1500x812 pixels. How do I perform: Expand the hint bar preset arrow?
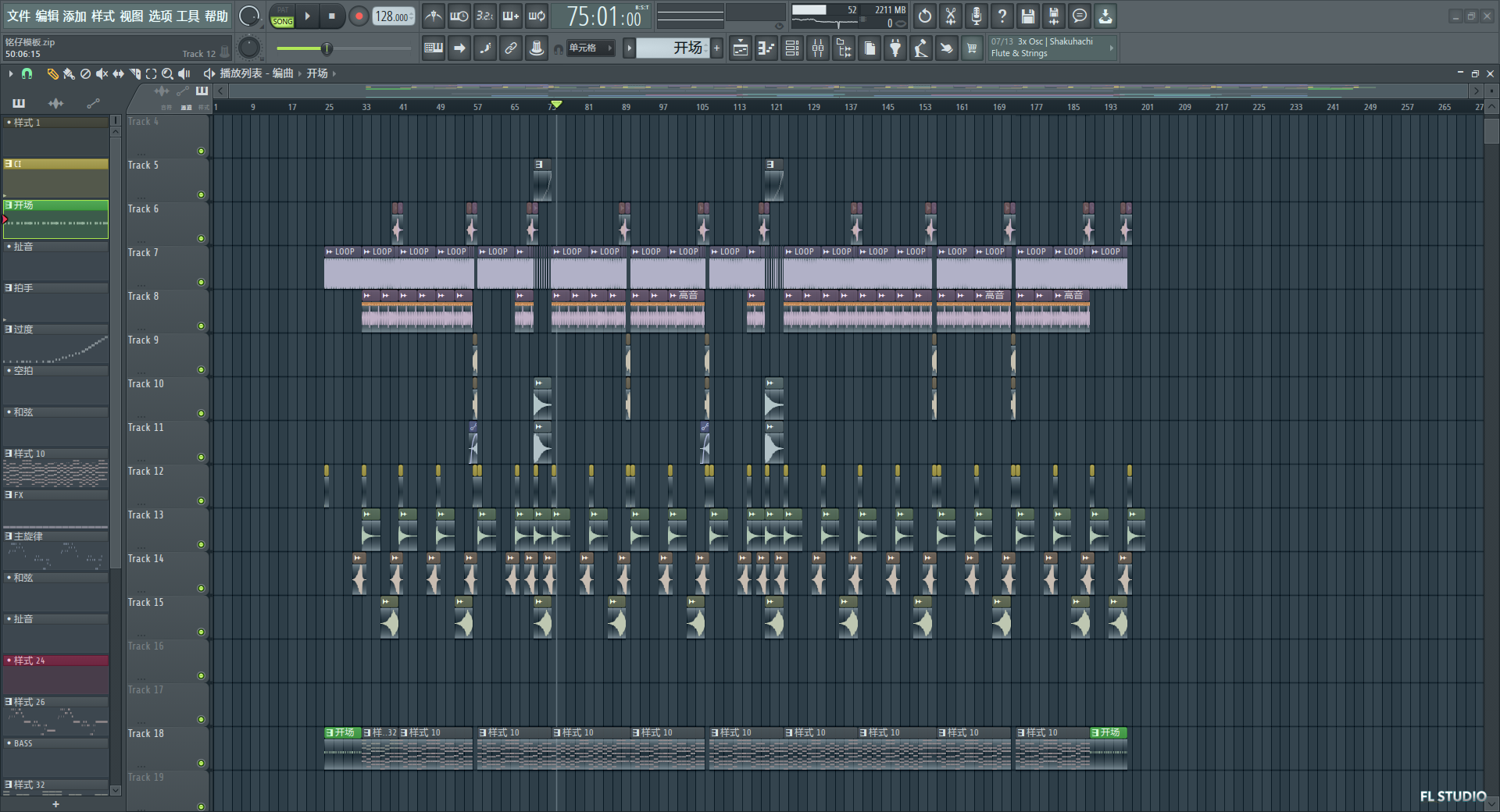pos(1111,48)
